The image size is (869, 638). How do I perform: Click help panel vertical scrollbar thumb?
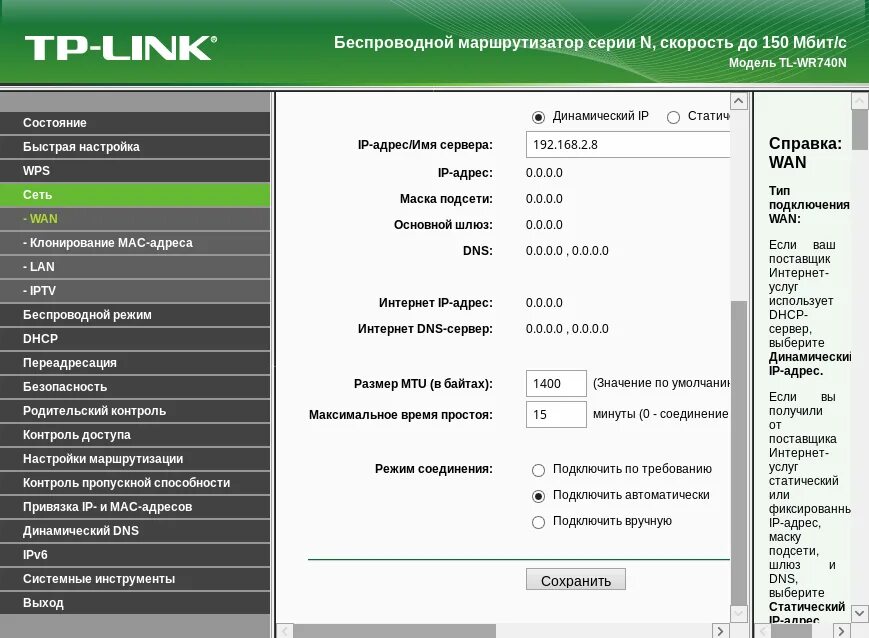[860, 130]
